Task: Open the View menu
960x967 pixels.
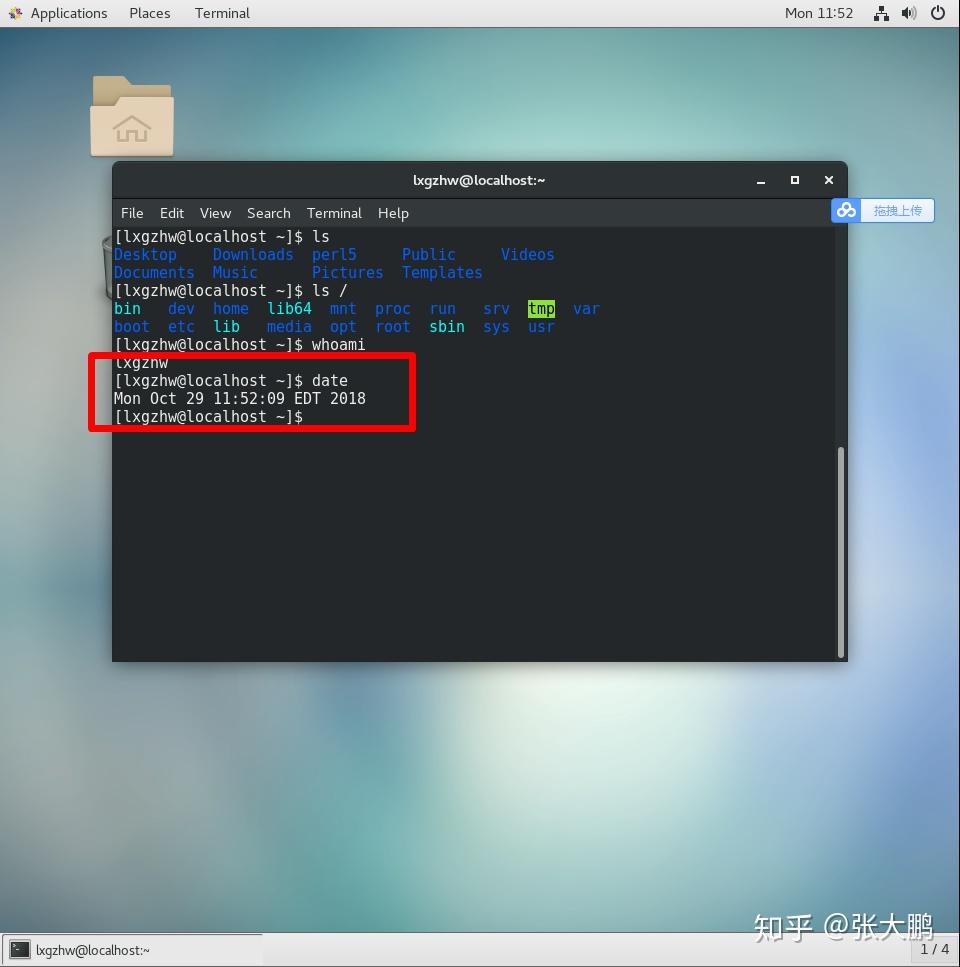Action: [x=215, y=213]
